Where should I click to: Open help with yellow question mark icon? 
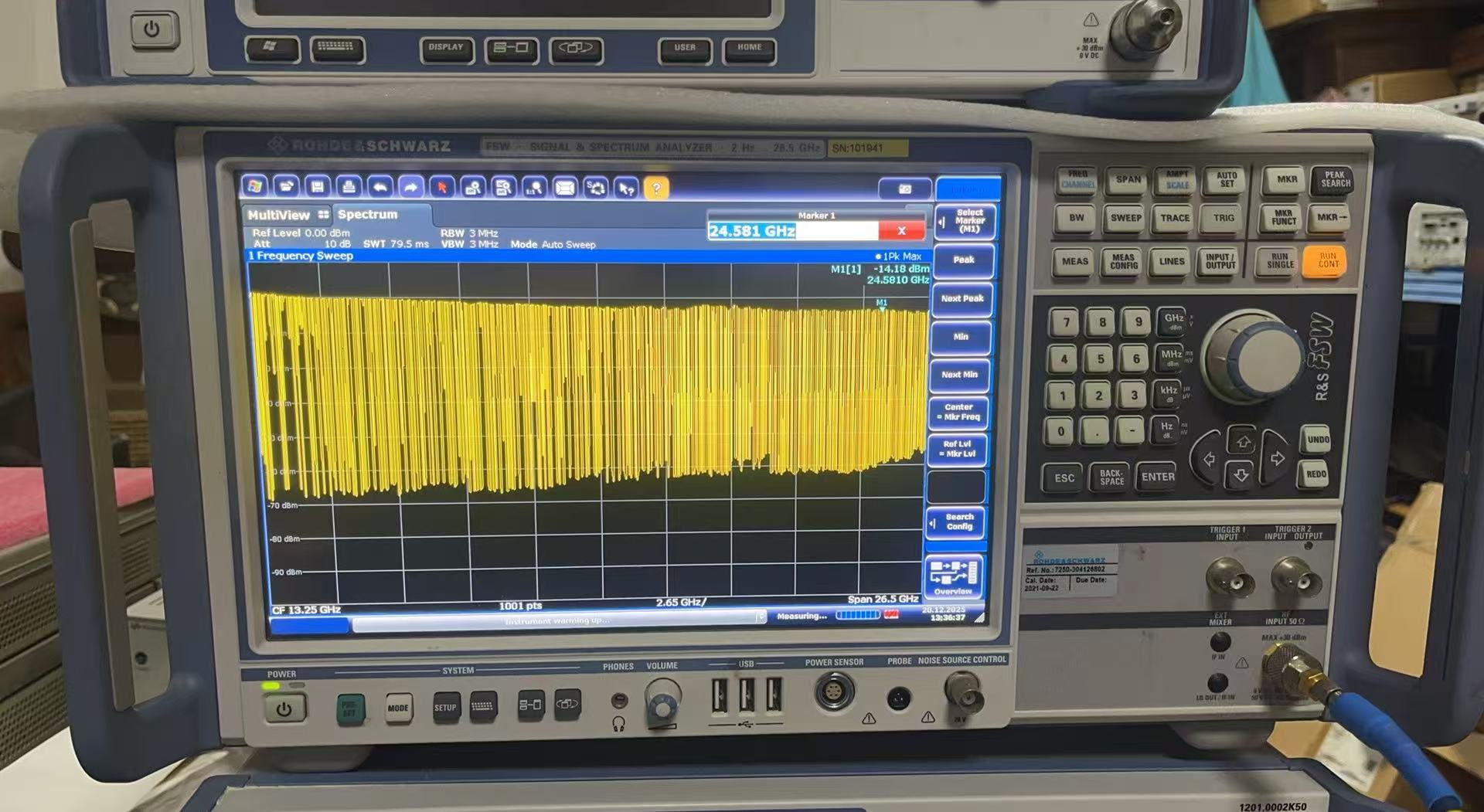[656, 189]
